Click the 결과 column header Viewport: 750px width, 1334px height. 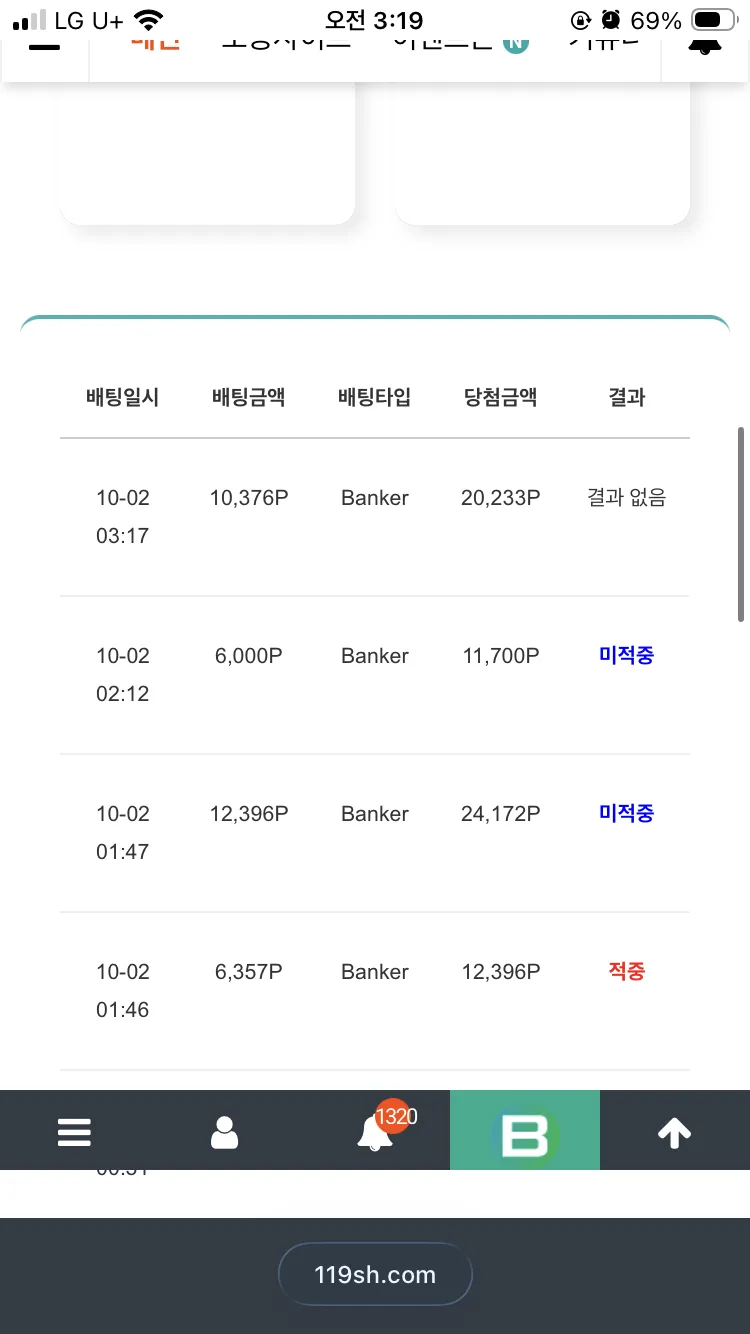pos(627,397)
